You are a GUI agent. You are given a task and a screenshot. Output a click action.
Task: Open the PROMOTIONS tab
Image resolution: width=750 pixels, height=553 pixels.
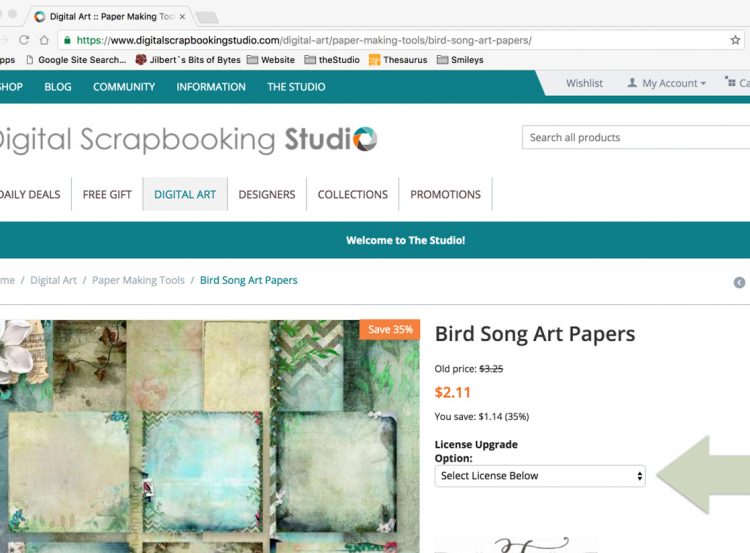click(445, 194)
